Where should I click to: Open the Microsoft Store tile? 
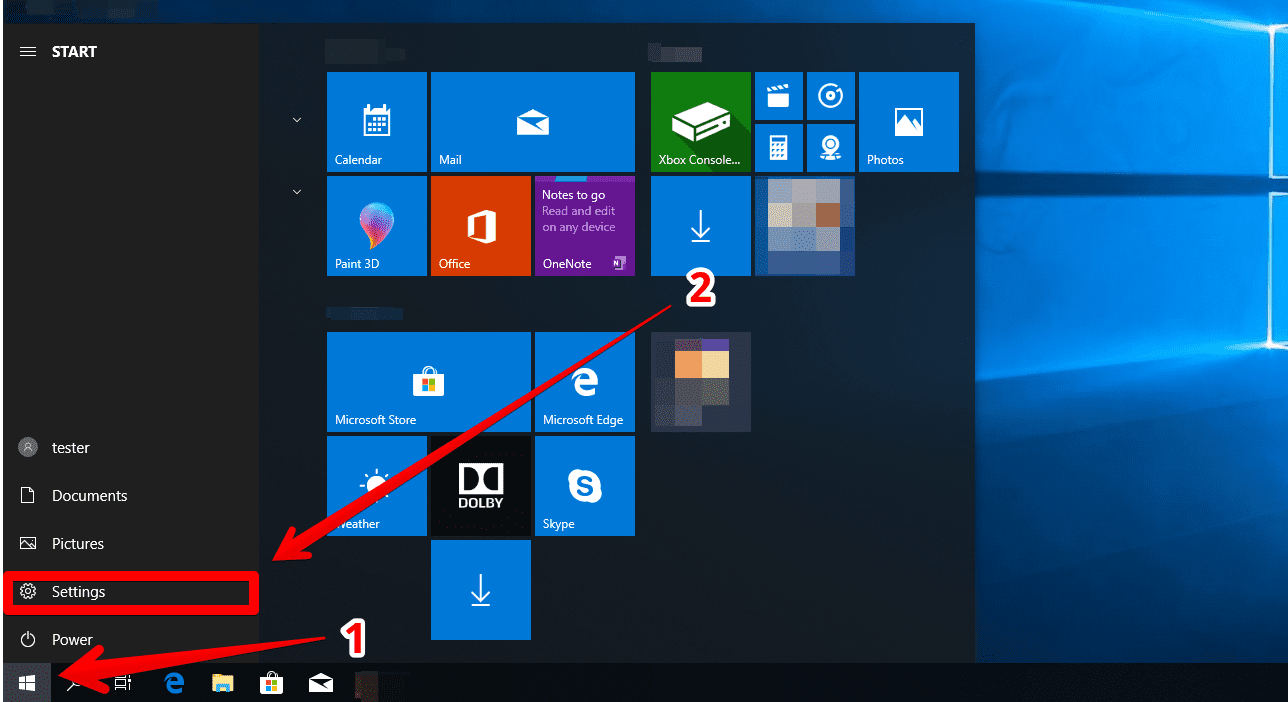429,382
